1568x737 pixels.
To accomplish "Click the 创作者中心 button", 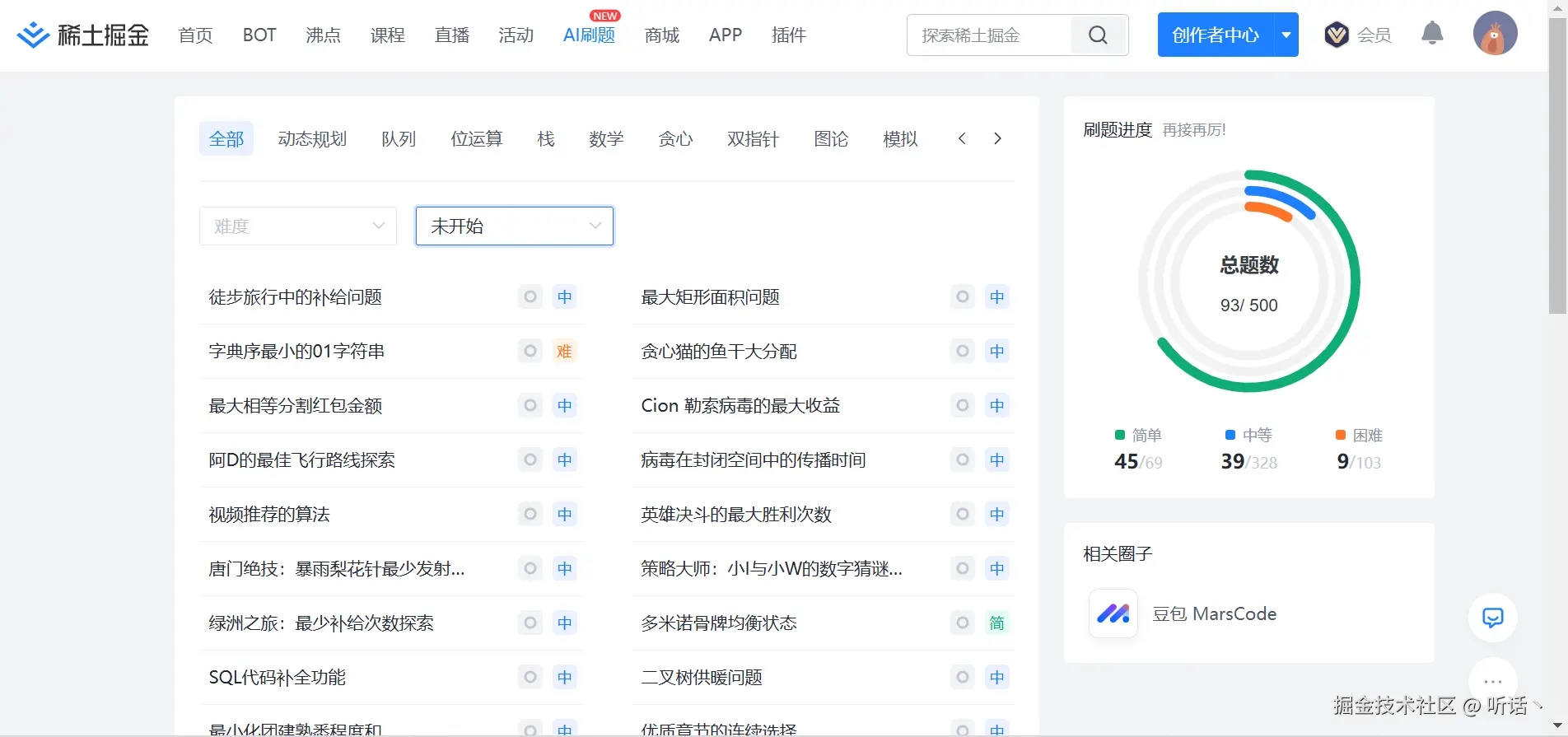I will tap(1216, 35).
